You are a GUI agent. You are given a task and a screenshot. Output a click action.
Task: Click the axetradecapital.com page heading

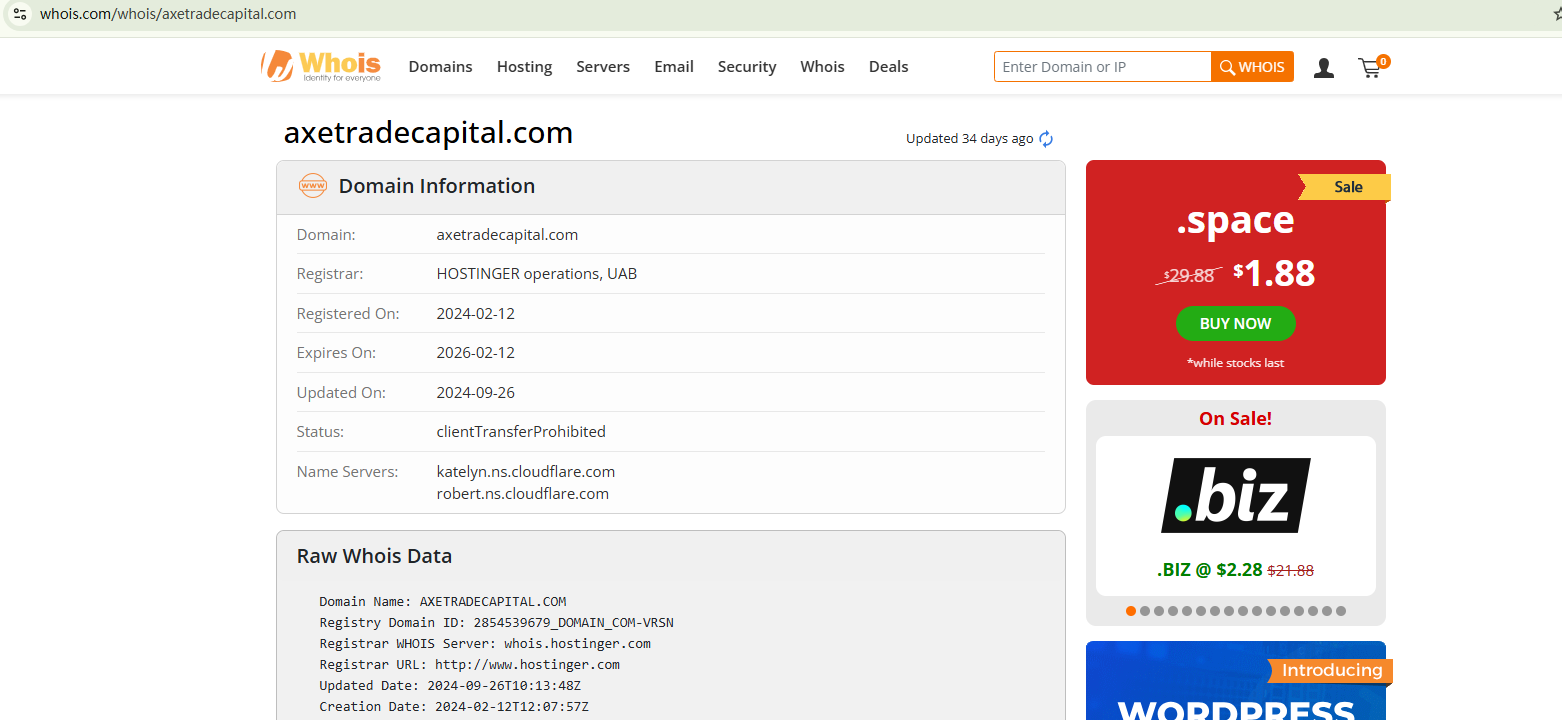428,133
